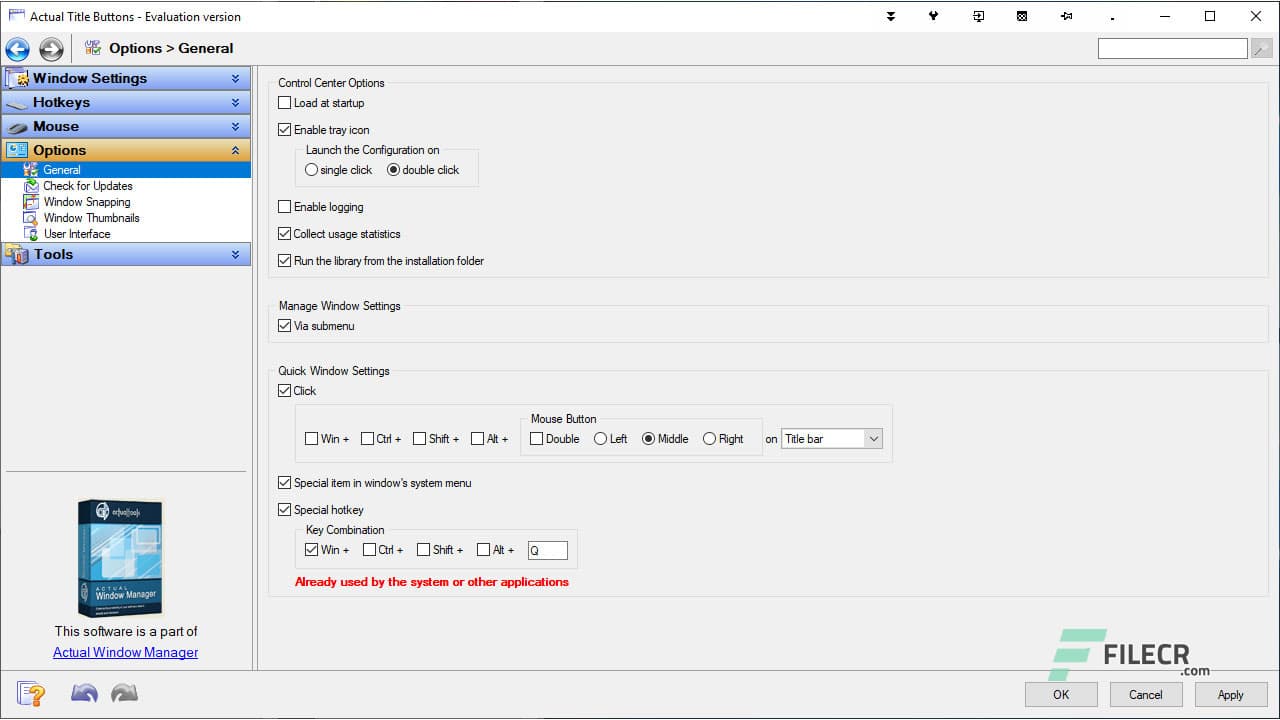
Task: Click the Forward navigation arrow
Action: (x=49, y=48)
